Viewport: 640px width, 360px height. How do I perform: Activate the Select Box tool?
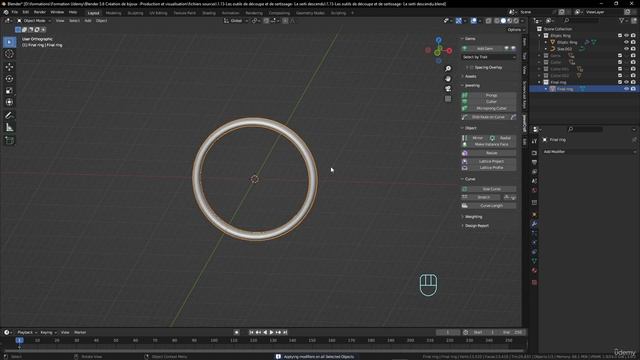click(9, 42)
